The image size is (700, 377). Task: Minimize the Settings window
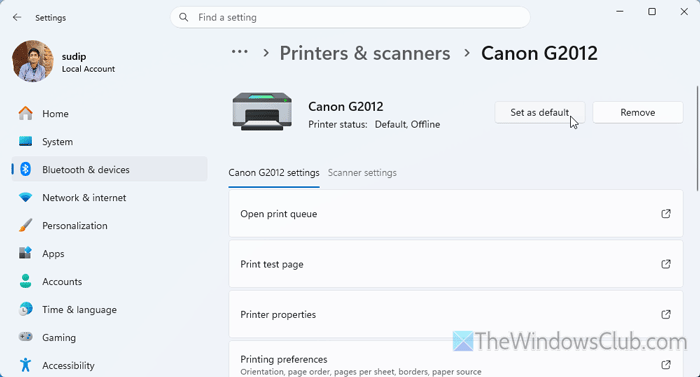[620, 12]
